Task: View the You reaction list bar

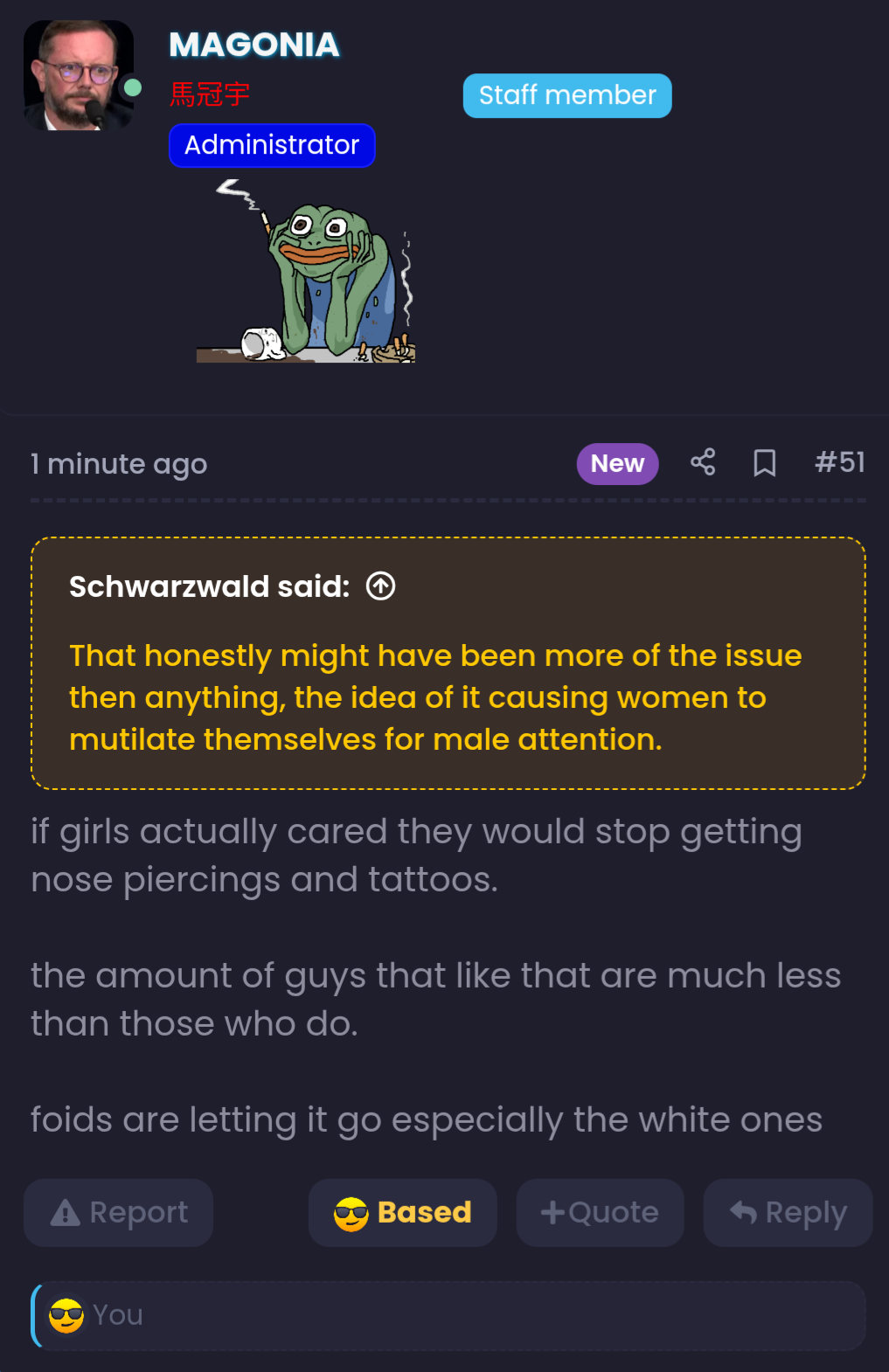Action: coord(448,1315)
